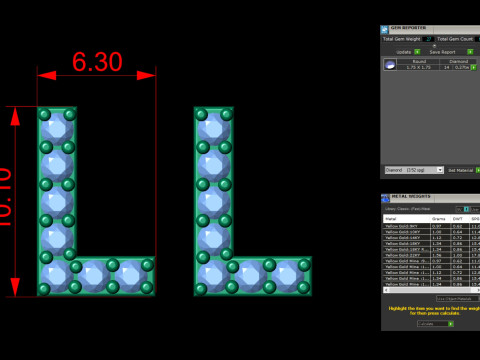Select the Yellow Gold 10KY row

432,232
